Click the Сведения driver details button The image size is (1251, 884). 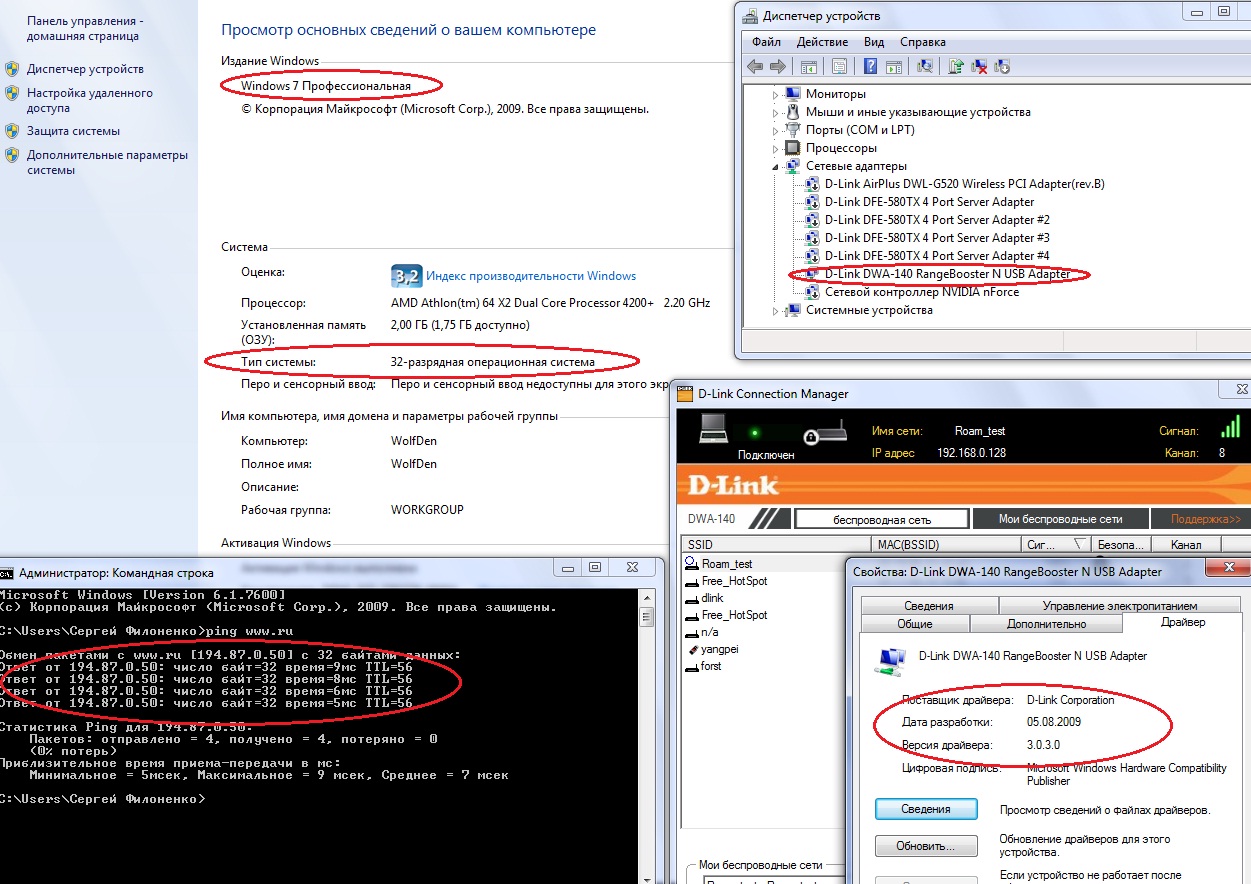[925, 809]
